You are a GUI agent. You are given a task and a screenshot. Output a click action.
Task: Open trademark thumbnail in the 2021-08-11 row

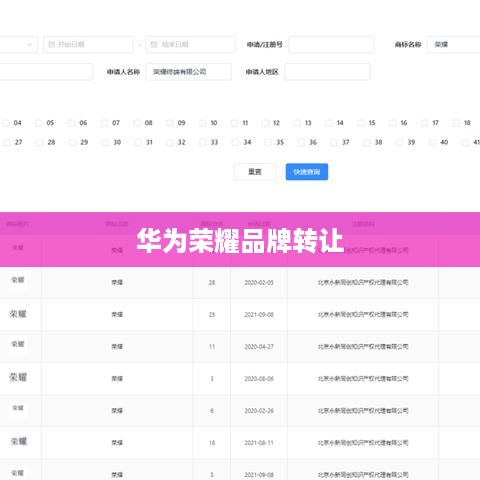[18, 441]
